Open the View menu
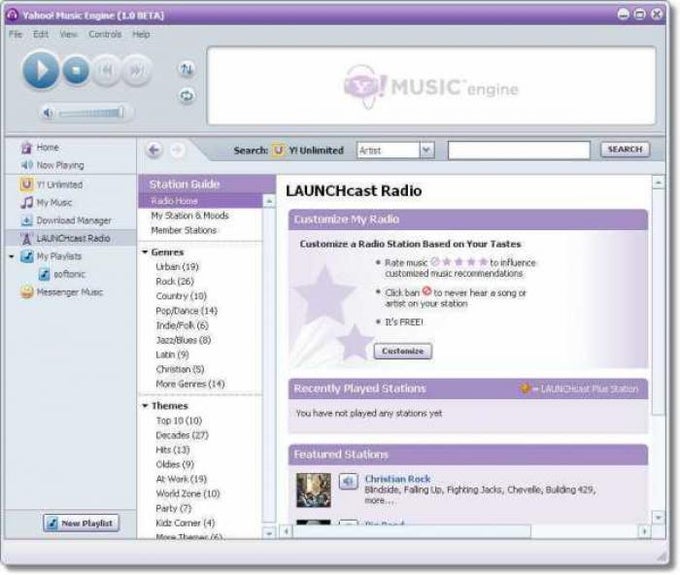The height and width of the screenshot is (575, 680). tap(69, 34)
